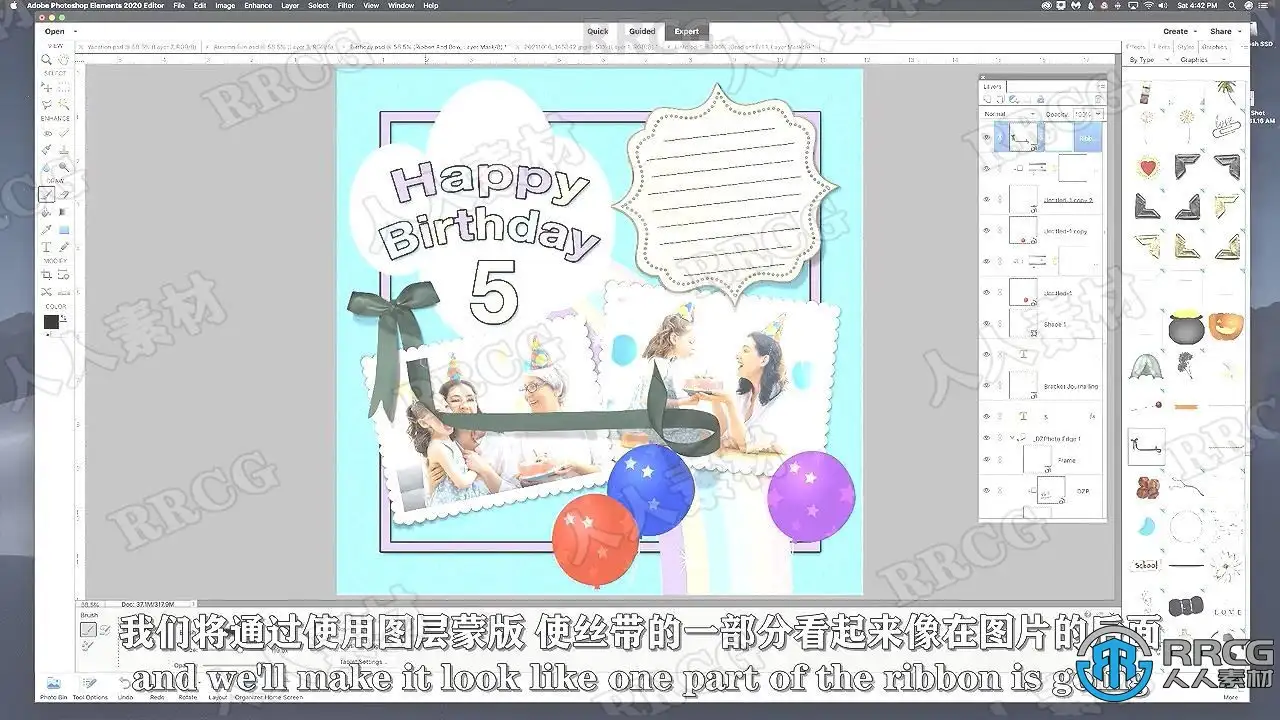The width and height of the screenshot is (1280, 720).
Task: Open the Enhance menu
Action: [x=258, y=6]
